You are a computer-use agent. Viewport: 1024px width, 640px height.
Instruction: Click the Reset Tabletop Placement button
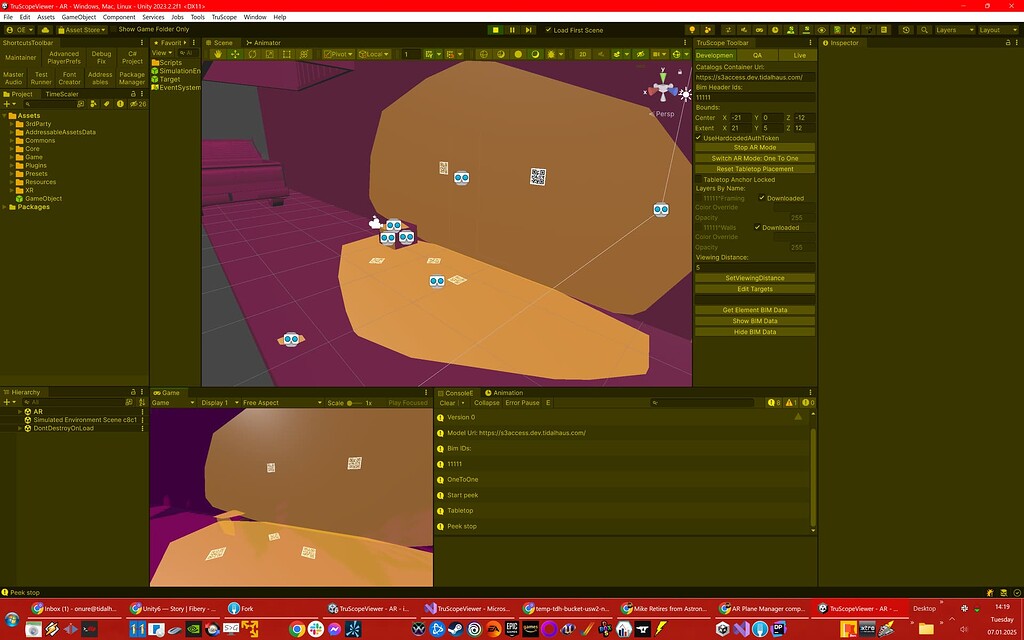click(x=755, y=169)
